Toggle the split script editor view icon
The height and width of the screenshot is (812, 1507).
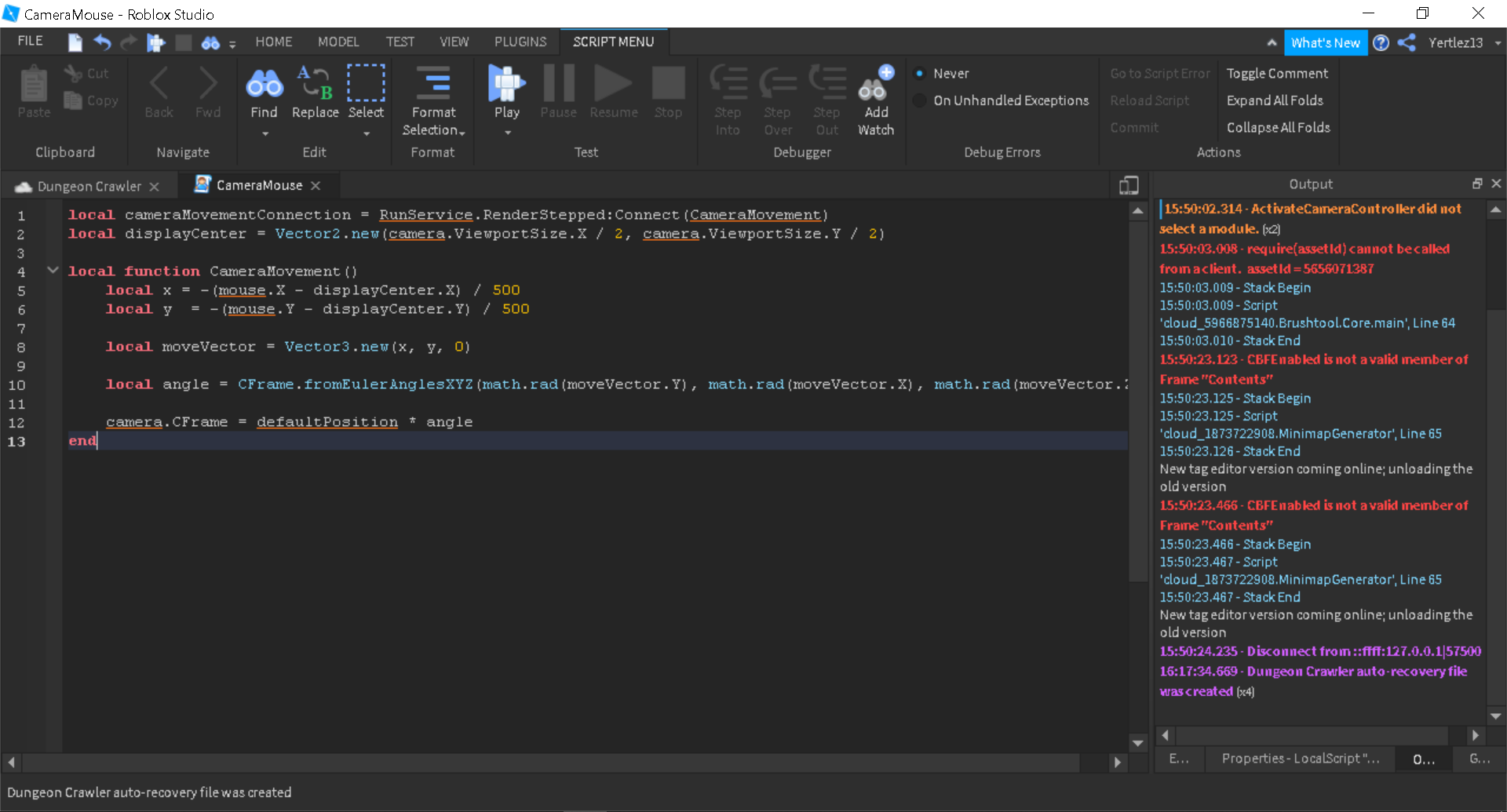pyautogui.click(x=1129, y=185)
